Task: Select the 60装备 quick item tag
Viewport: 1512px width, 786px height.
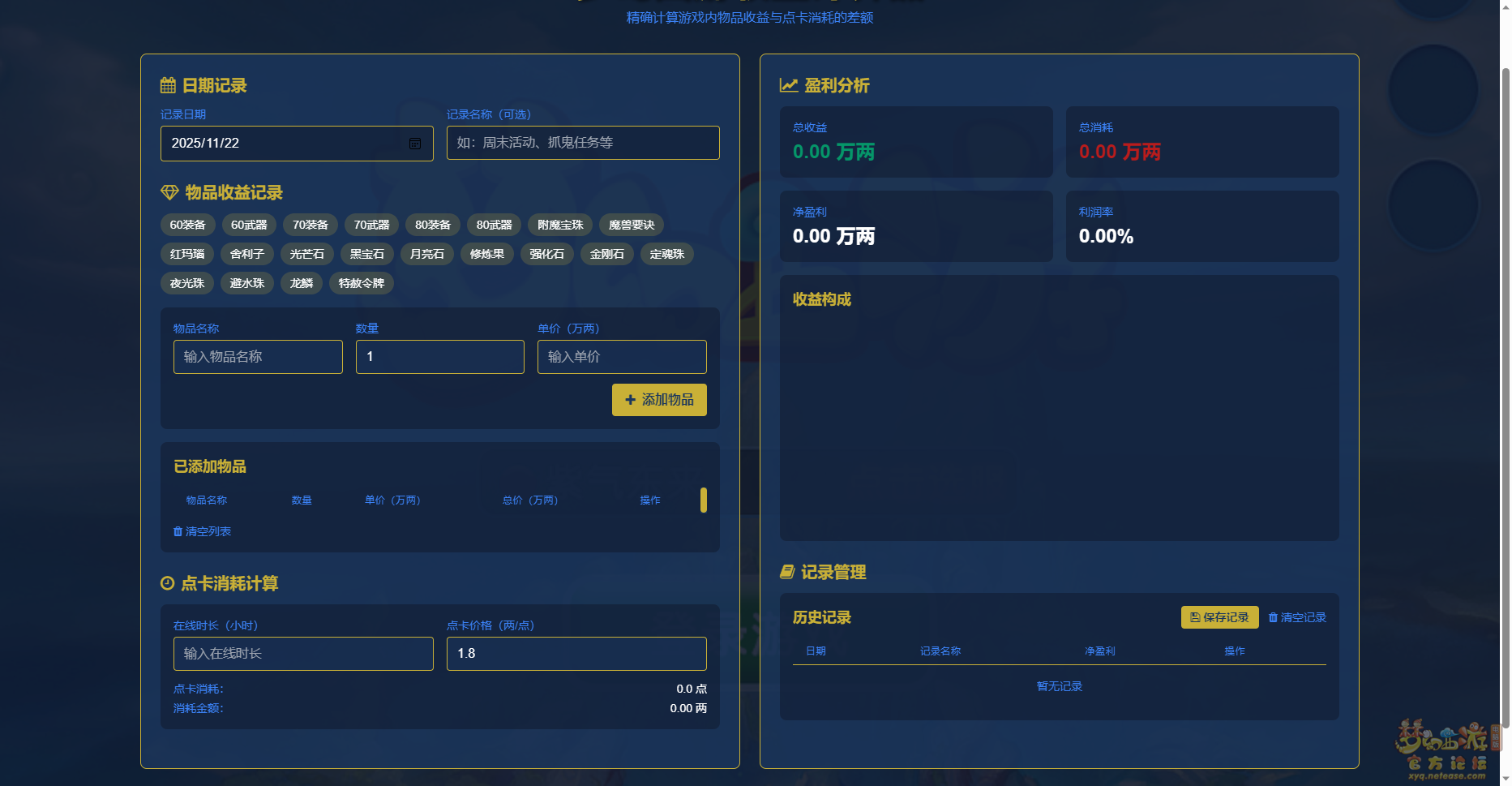Action: click(x=187, y=225)
